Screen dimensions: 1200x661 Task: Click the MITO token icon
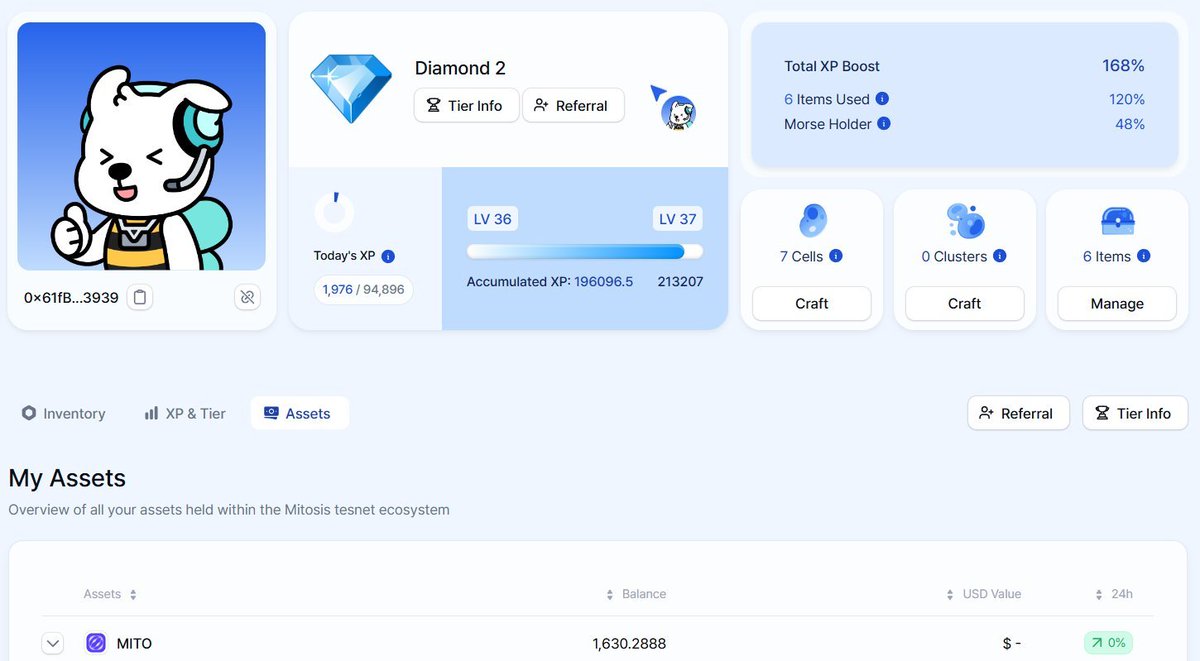click(96, 643)
